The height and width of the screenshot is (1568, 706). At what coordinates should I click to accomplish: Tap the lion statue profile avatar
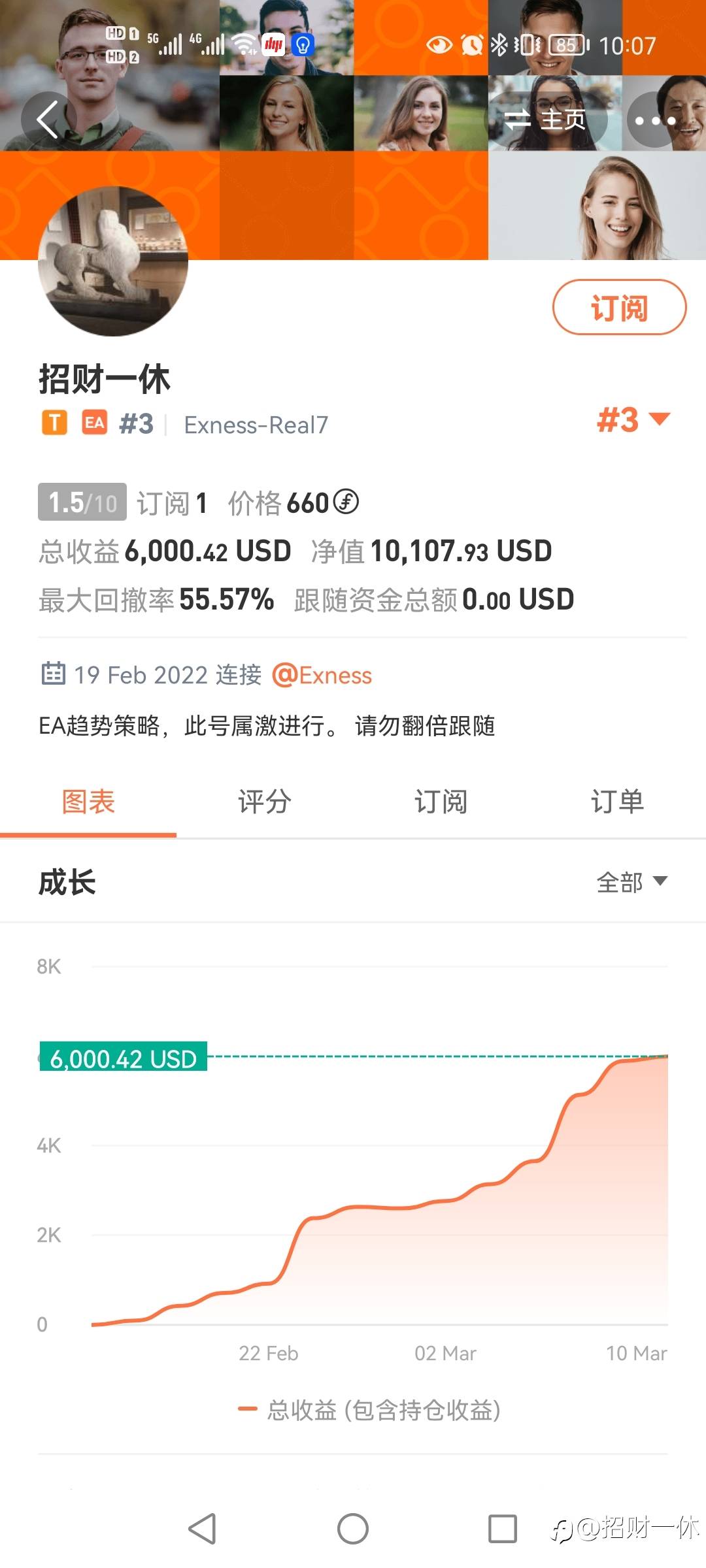[x=113, y=261]
